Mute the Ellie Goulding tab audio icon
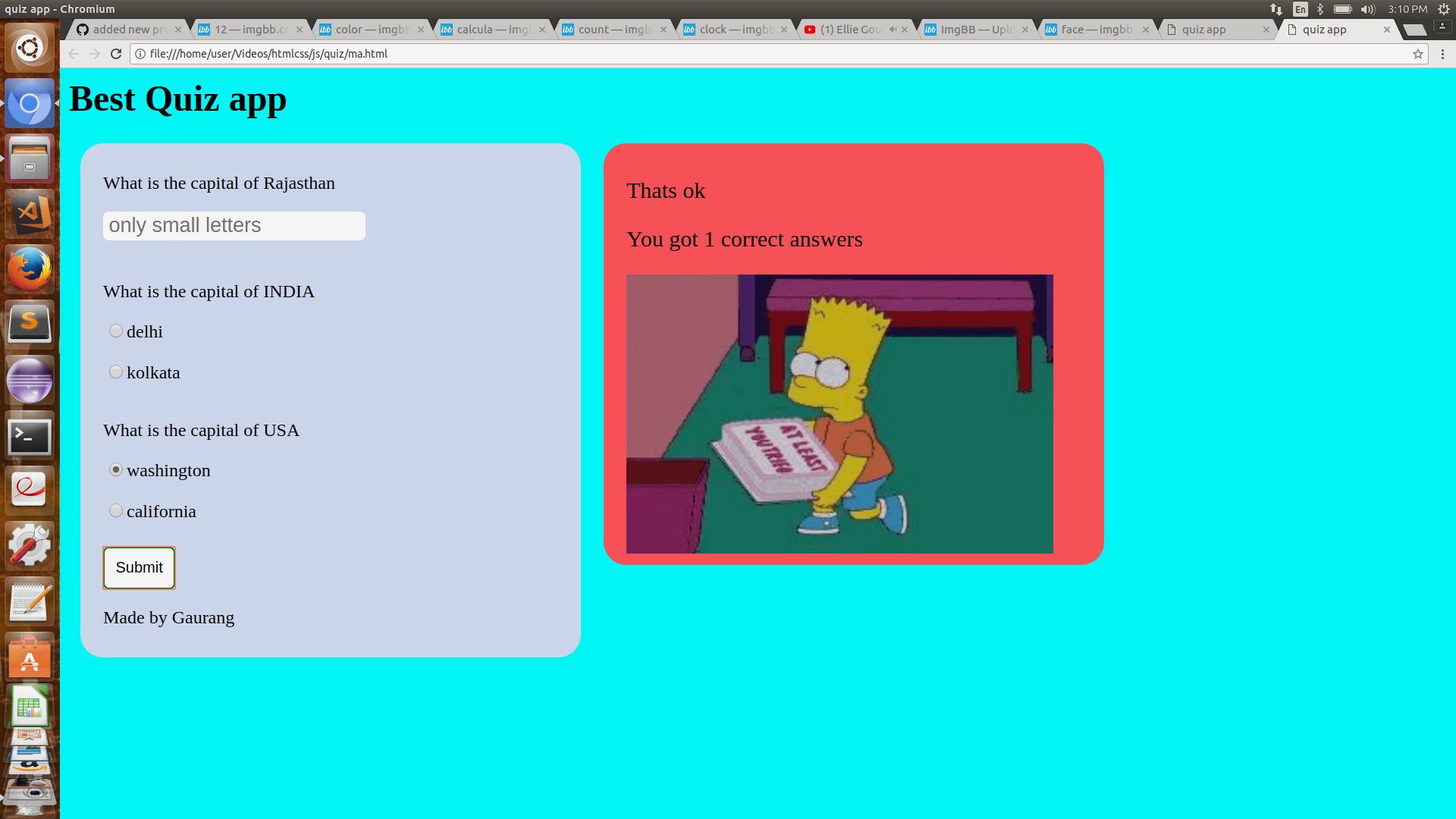Image resolution: width=1456 pixels, height=819 pixels. click(x=893, y=30)
